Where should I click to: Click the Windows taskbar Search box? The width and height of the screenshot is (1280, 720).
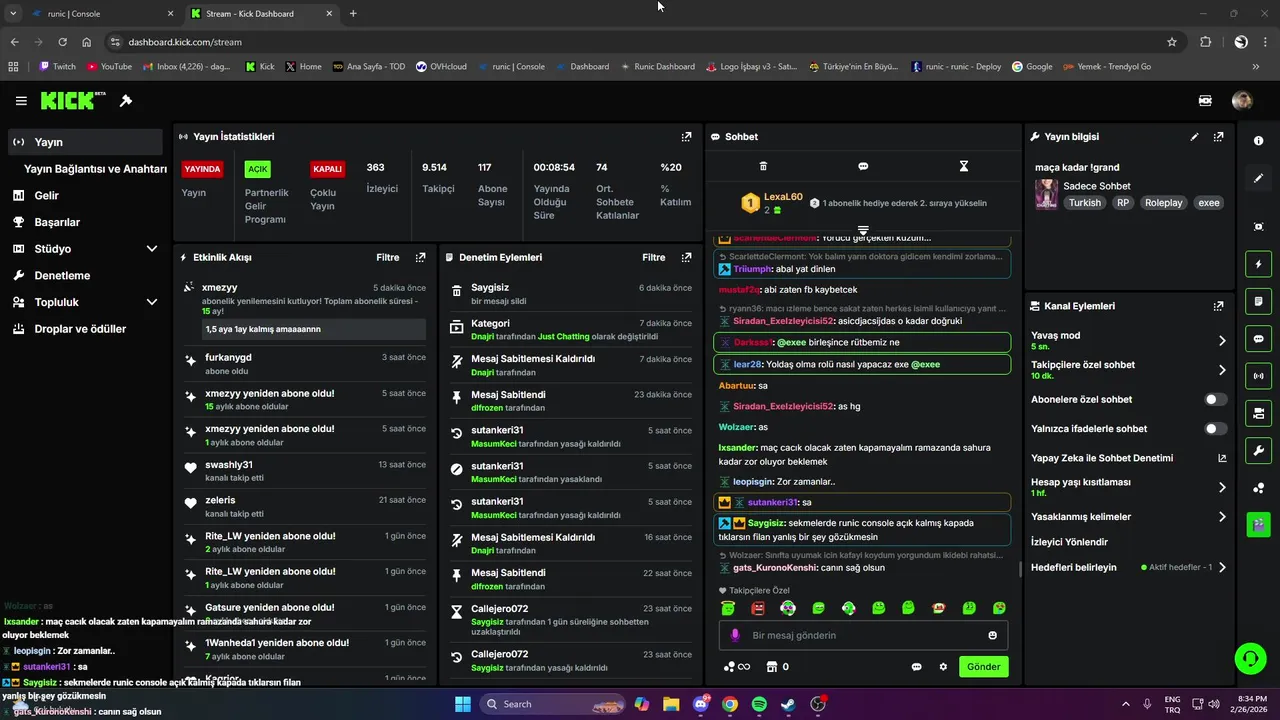click(x=552, y=704)
